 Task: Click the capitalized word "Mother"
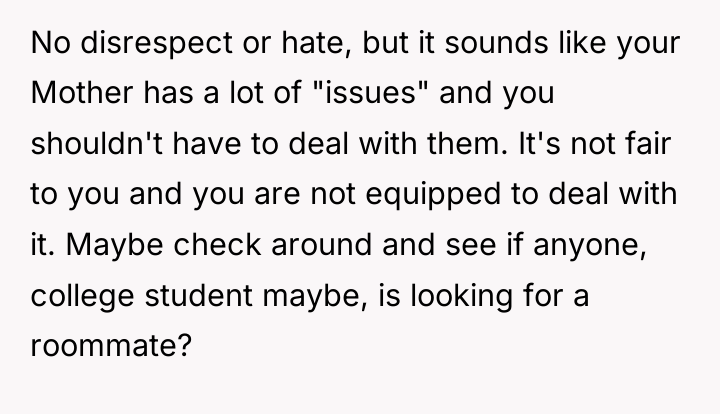click(82, 92)
